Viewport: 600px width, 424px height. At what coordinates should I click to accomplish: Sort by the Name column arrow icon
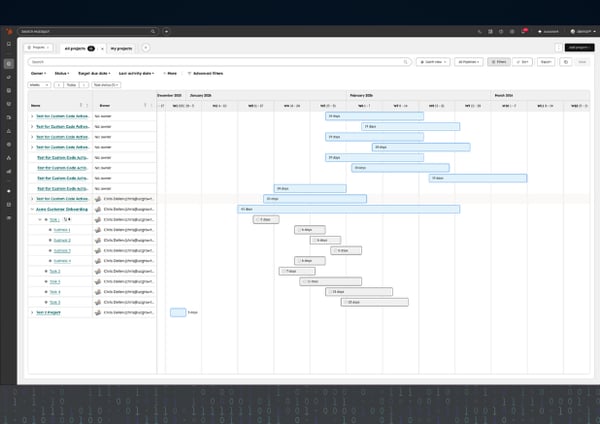(x=81, y=105)
